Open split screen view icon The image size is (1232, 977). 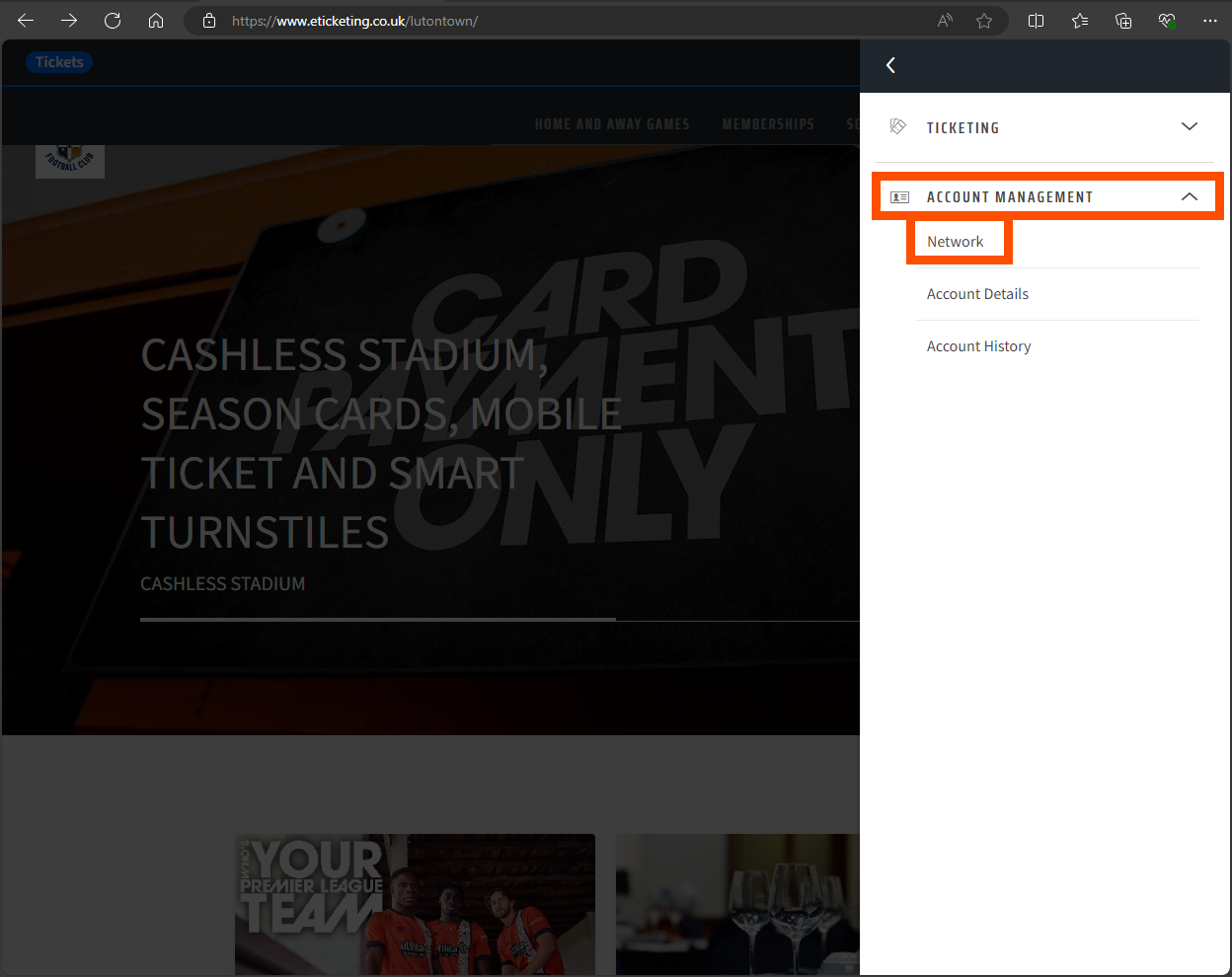(1036, 21)
